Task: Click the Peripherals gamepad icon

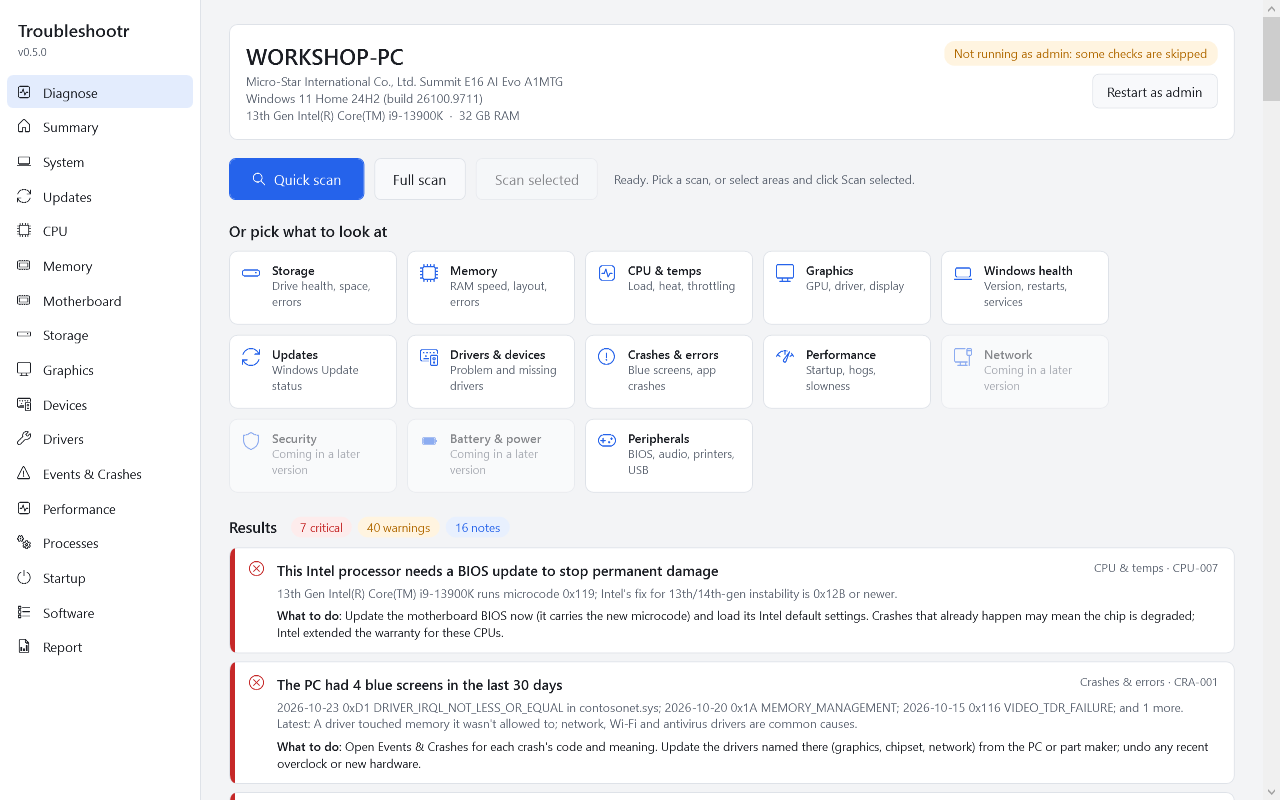Action: click(607, 440)
